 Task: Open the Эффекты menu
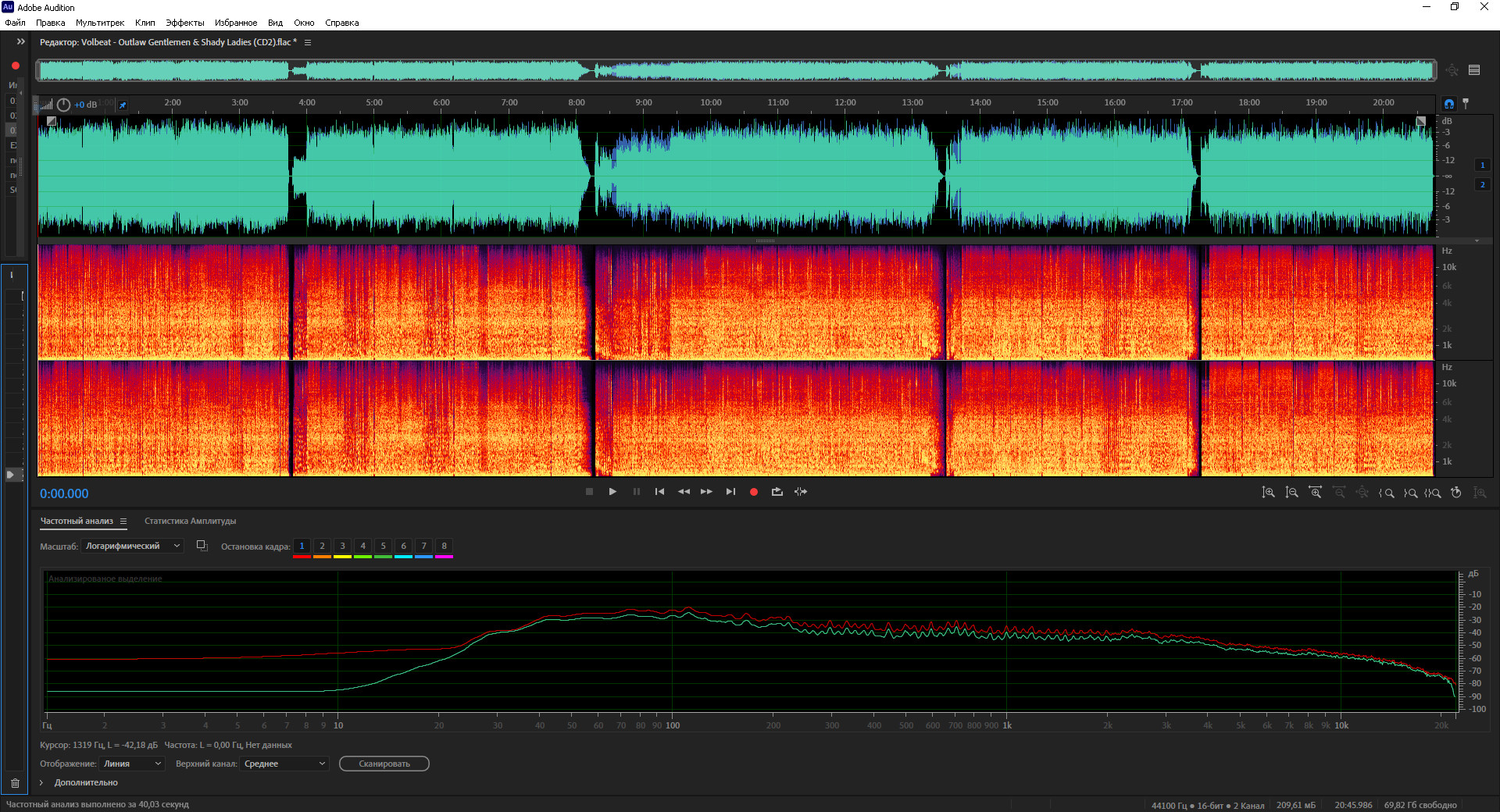coord(185,23)
